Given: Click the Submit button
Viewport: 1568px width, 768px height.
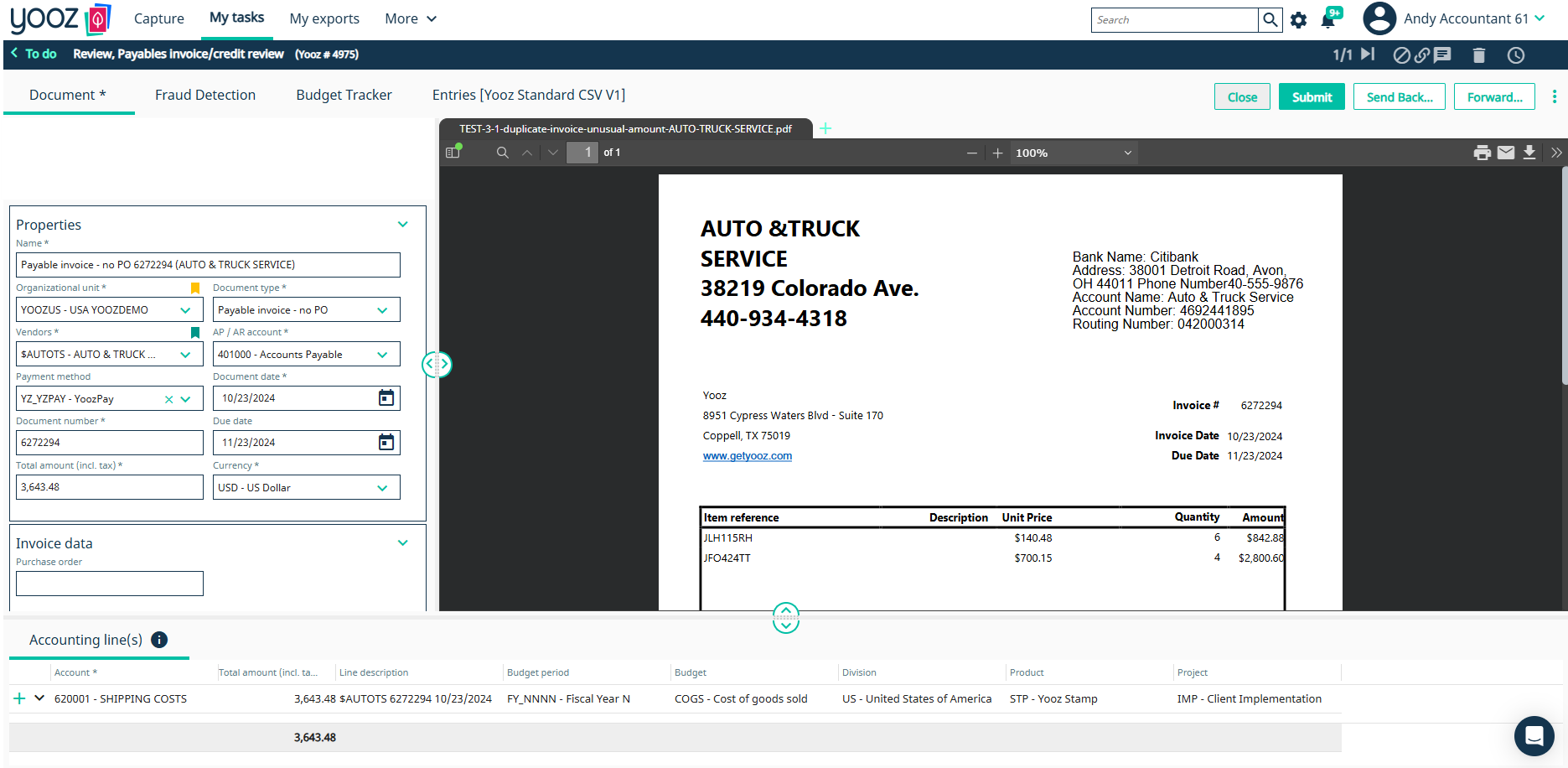Looking at the screenshot, I should 1312,97.
